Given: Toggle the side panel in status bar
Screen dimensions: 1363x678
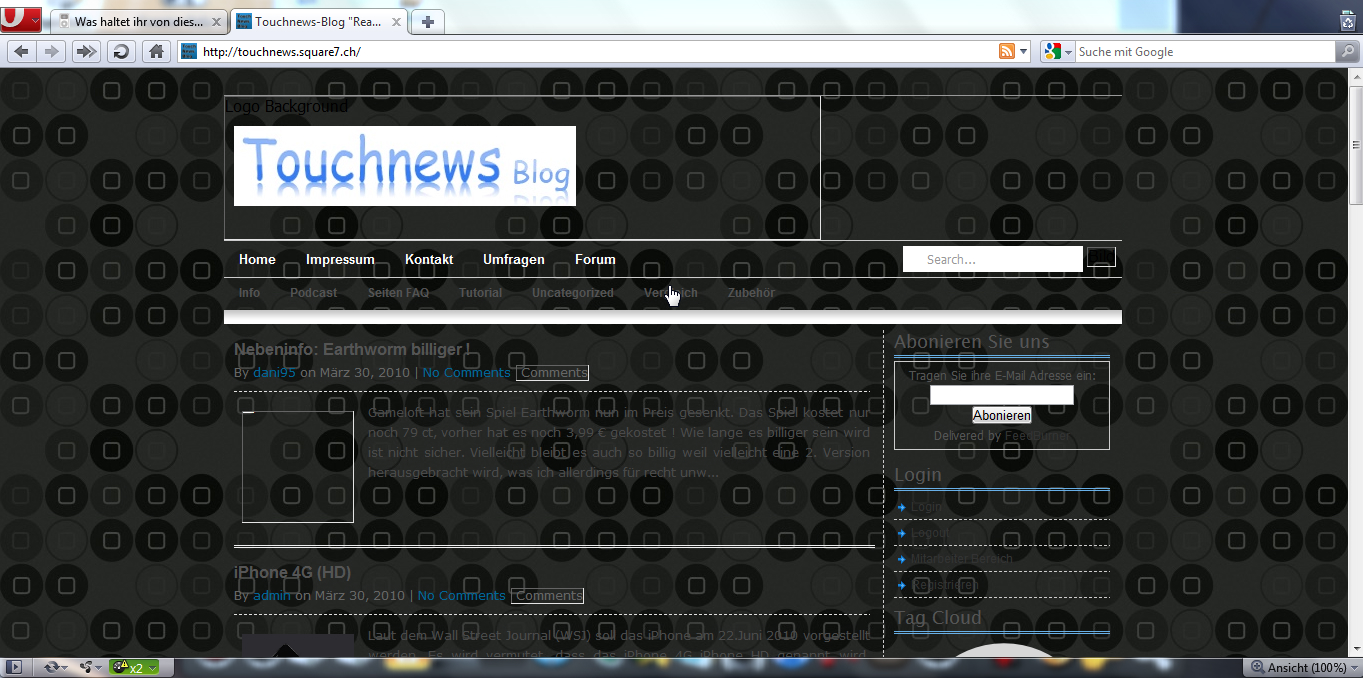Looking at the screenshot, I should pyautogui.click(x=14, y=667).
